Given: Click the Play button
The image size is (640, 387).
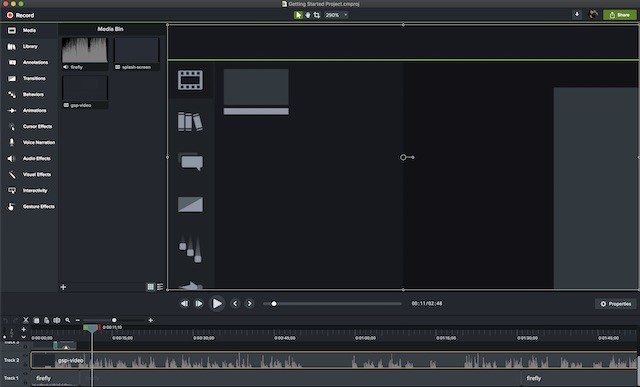Looking at the screenshot, I should coord(217,303).
